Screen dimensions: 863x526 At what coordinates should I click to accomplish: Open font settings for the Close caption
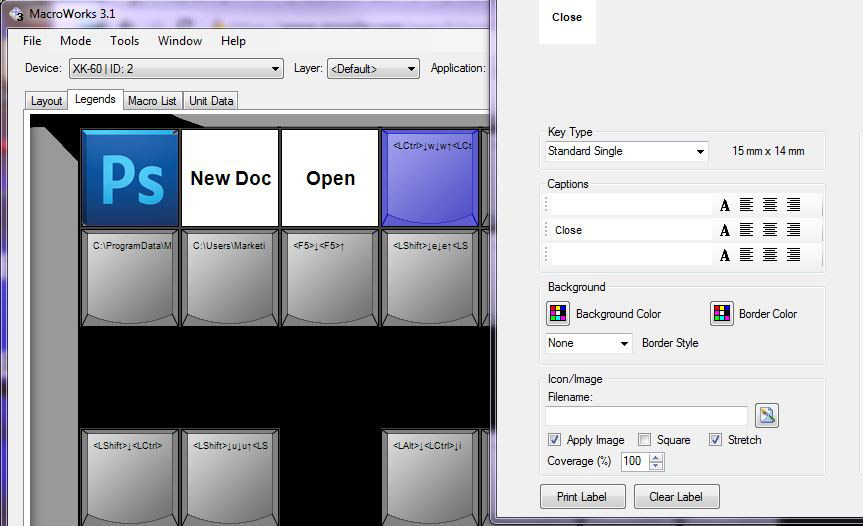(x=725, y=230)
